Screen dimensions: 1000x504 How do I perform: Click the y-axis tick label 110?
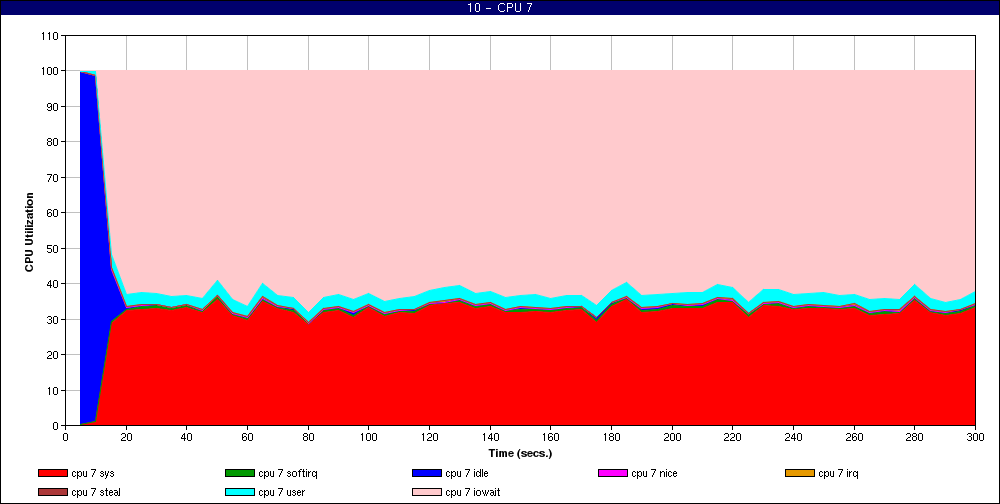point(52,36)
